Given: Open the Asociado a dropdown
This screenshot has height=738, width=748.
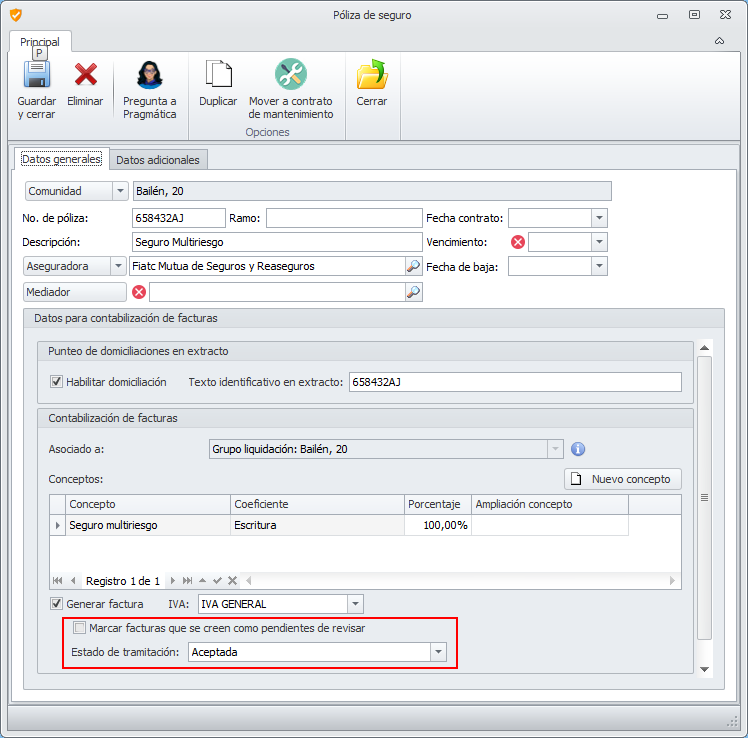Looking at the screenshot, I should click(555, 449).
